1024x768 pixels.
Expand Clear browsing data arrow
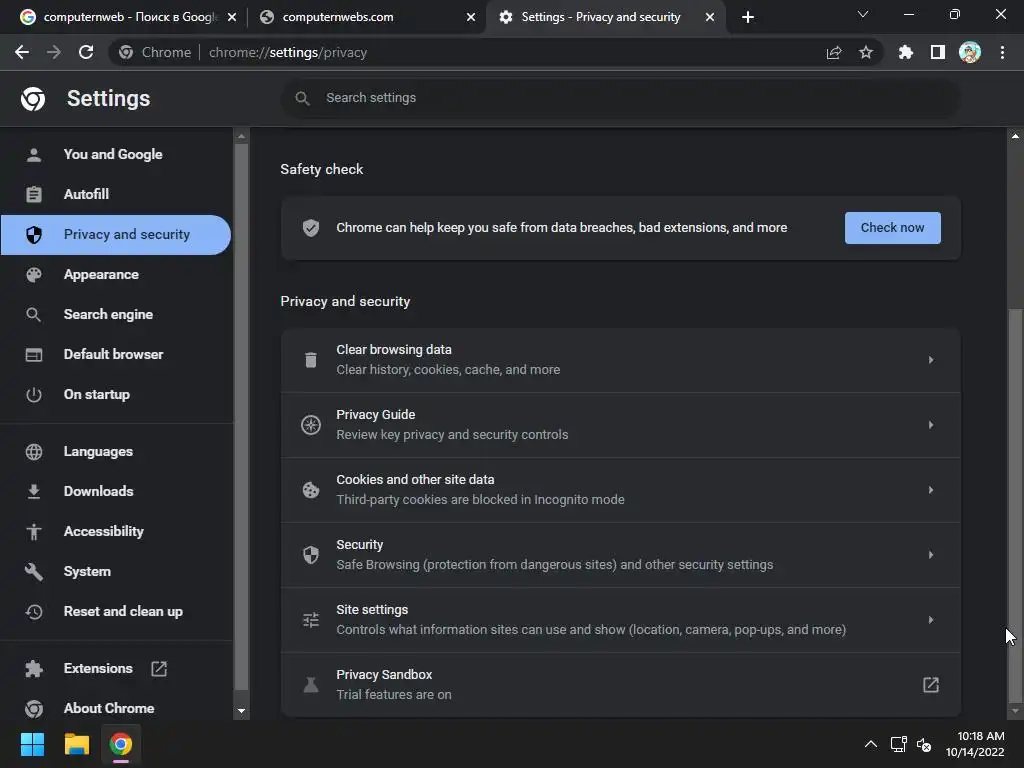coord(931,360)
